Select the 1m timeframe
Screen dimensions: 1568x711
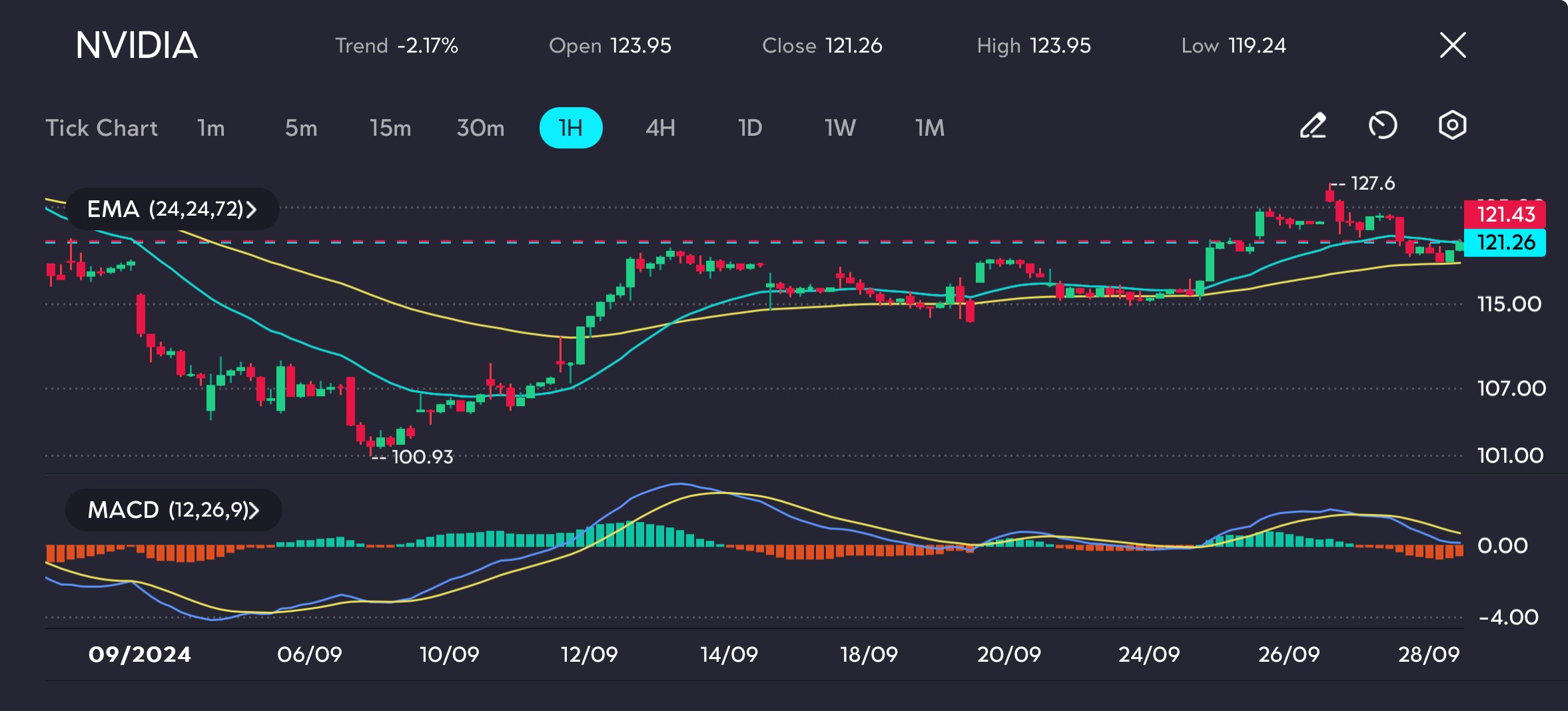(211, 128)
